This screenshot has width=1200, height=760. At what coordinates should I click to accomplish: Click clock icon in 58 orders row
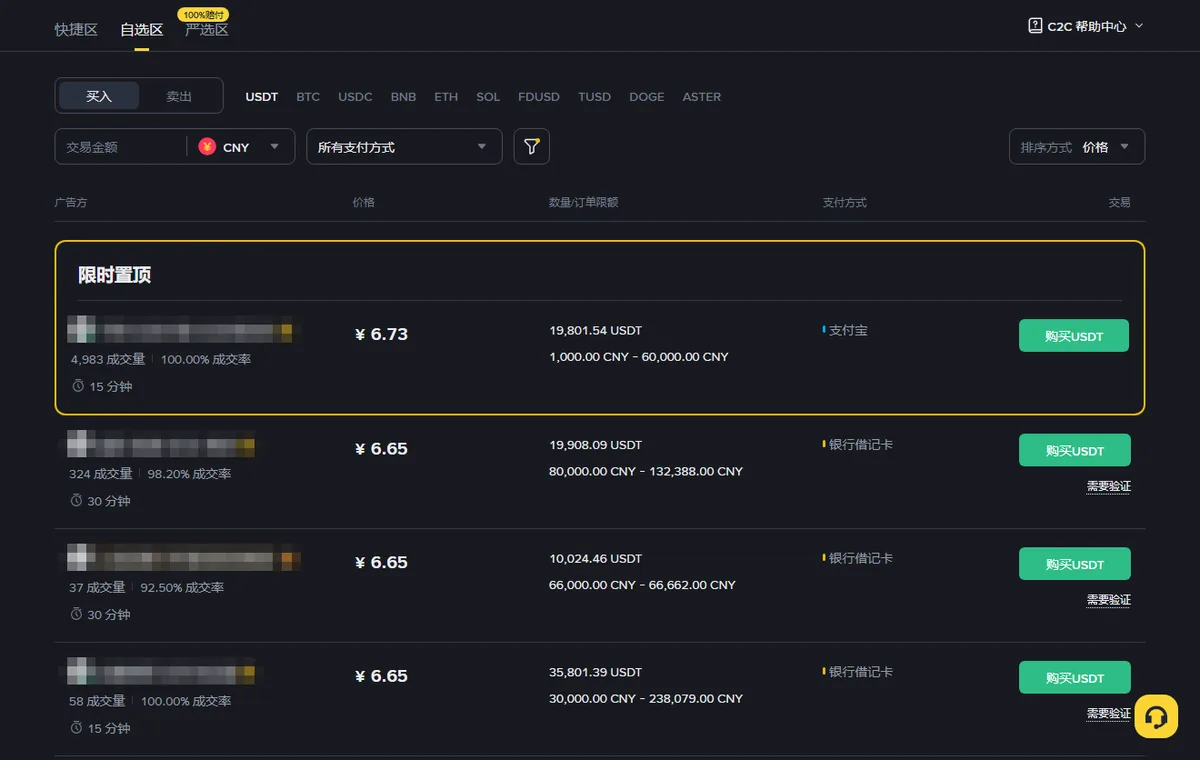[76, 728]
